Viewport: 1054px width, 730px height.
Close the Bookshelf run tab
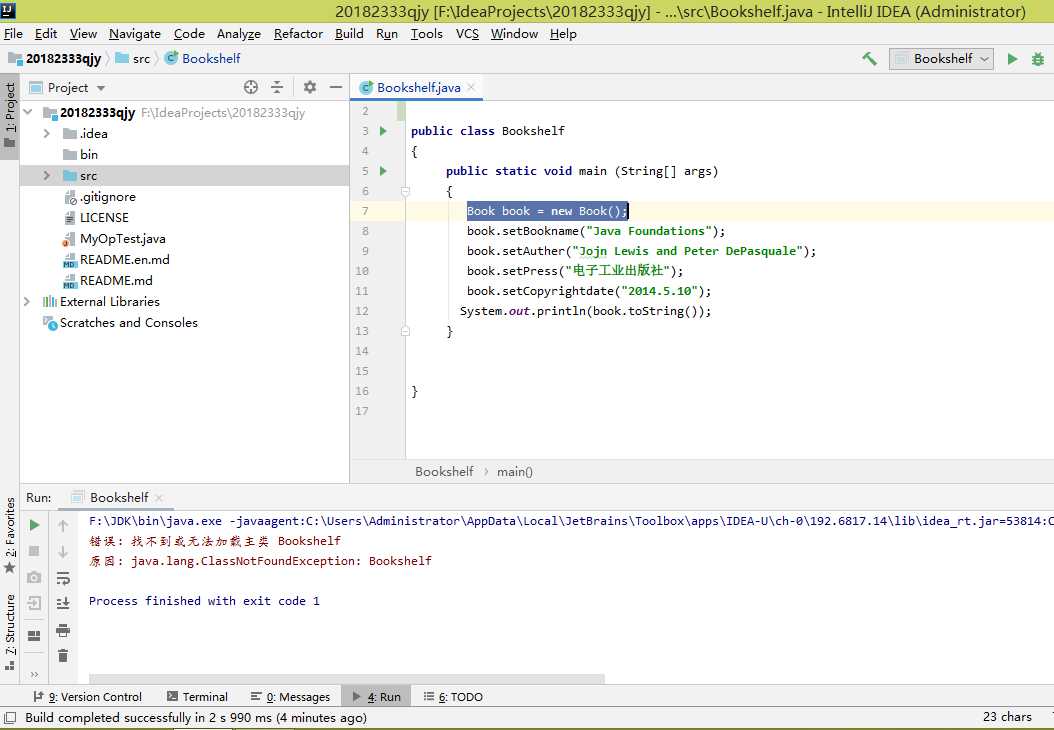pos(159,498)
